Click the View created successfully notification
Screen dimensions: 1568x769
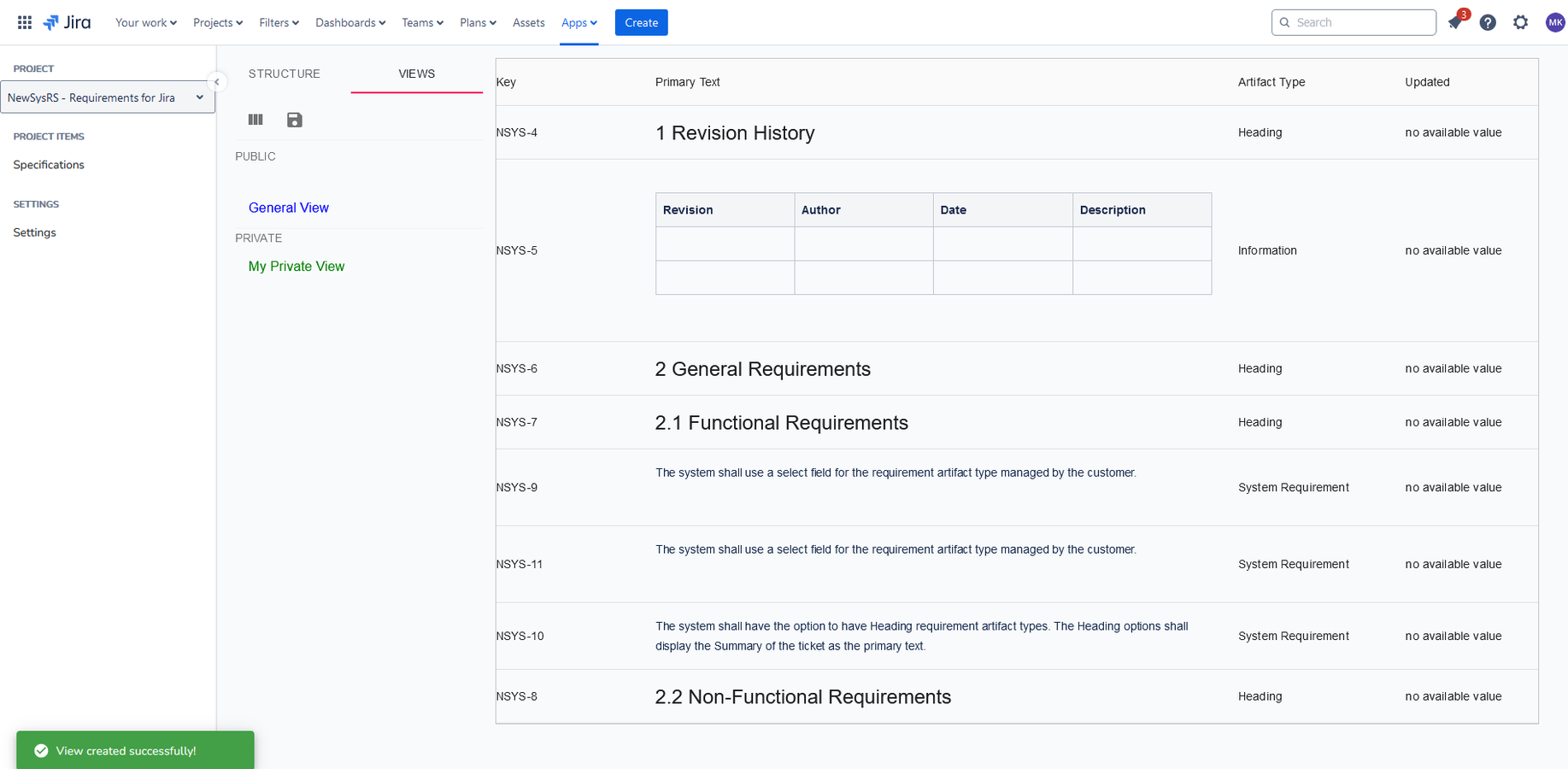(135, 750)
